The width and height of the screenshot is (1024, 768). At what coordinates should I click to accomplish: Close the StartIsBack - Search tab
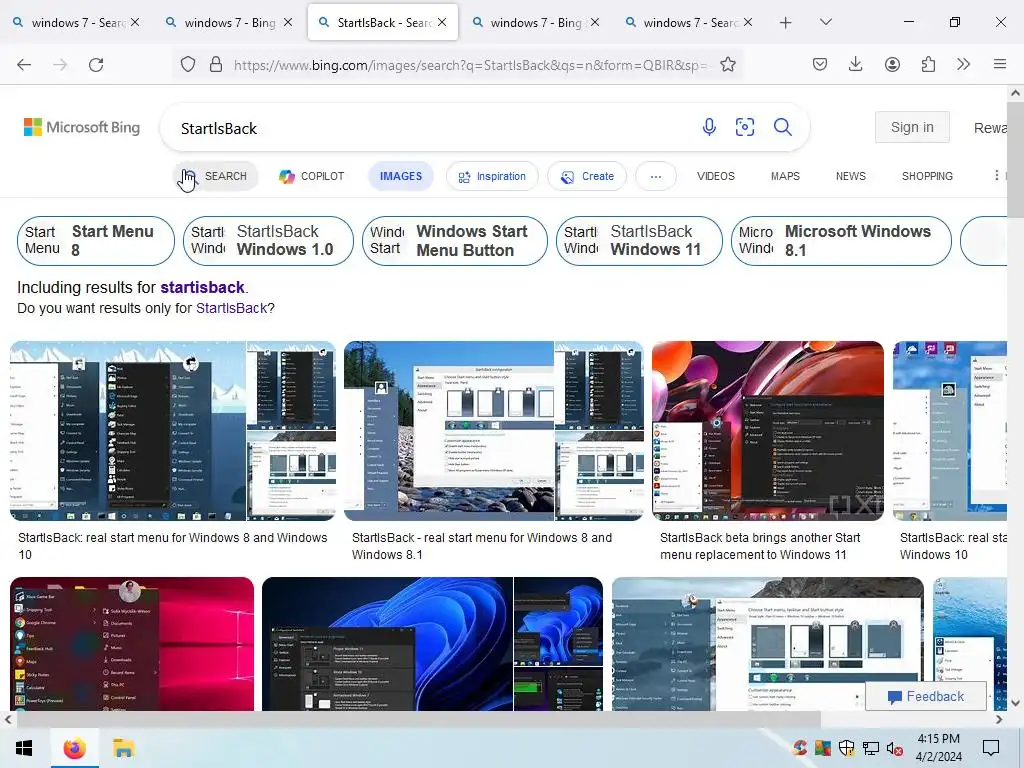pos(442,22)
